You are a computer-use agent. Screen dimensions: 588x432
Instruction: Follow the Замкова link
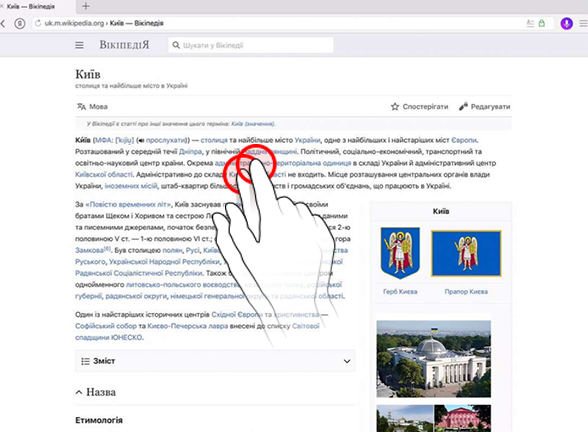[x=90, y=250]
